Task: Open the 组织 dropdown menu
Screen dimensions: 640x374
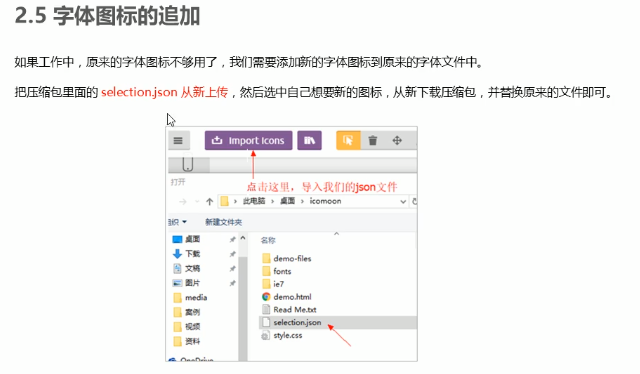Action: 178,222
